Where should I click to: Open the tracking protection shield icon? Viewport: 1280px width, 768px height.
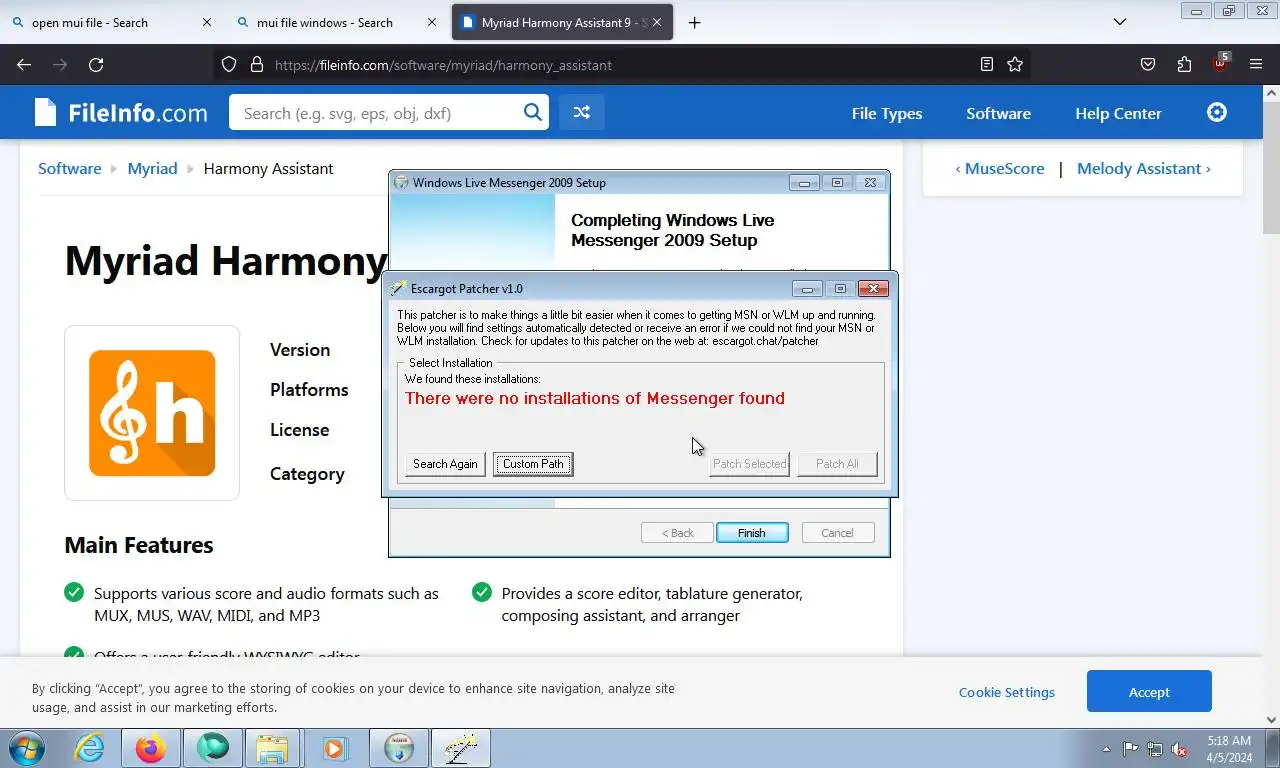click(229, 65)
